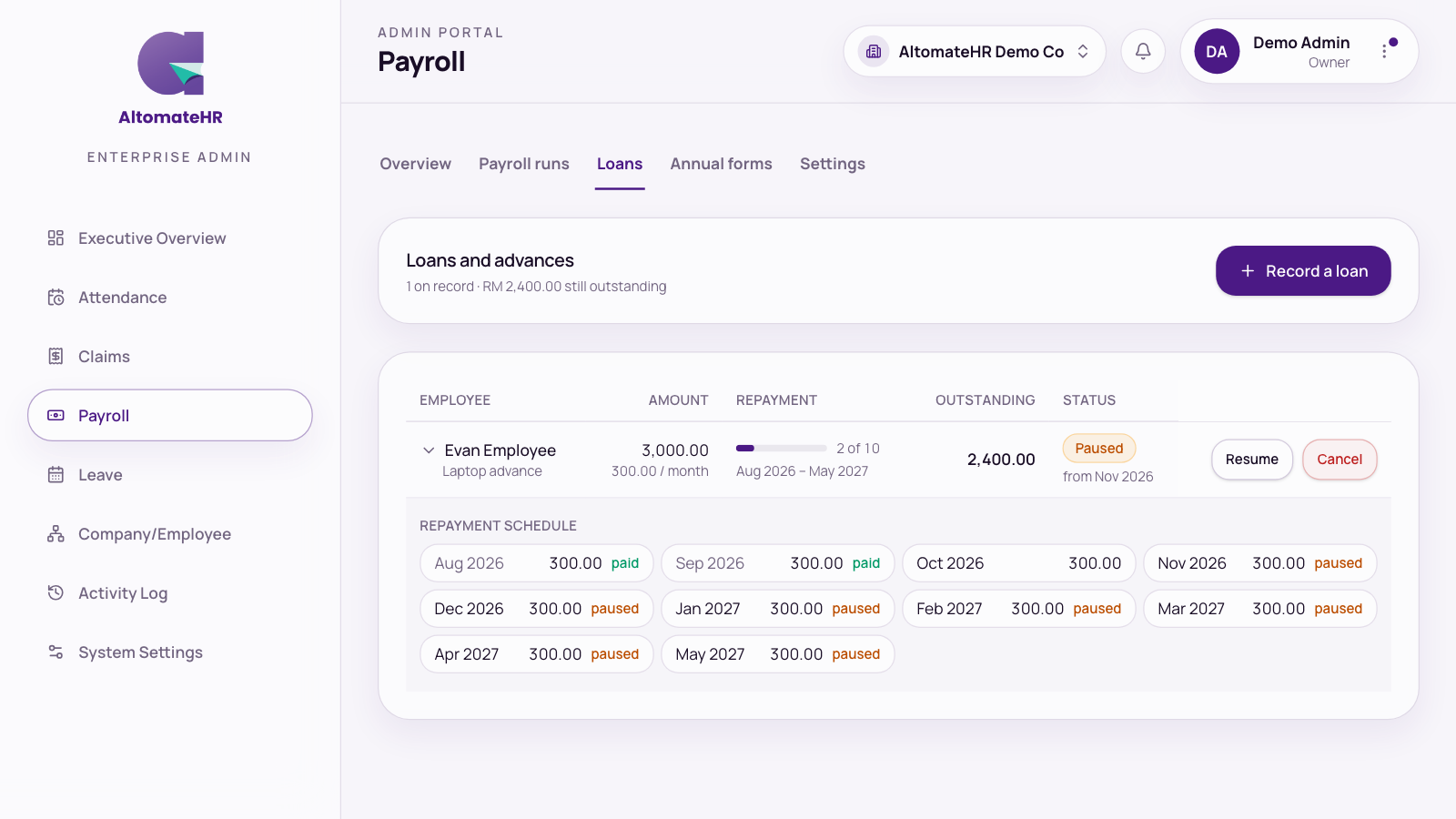
Task: Click the Apr 2027 paused installment
Action: [537, 654]
